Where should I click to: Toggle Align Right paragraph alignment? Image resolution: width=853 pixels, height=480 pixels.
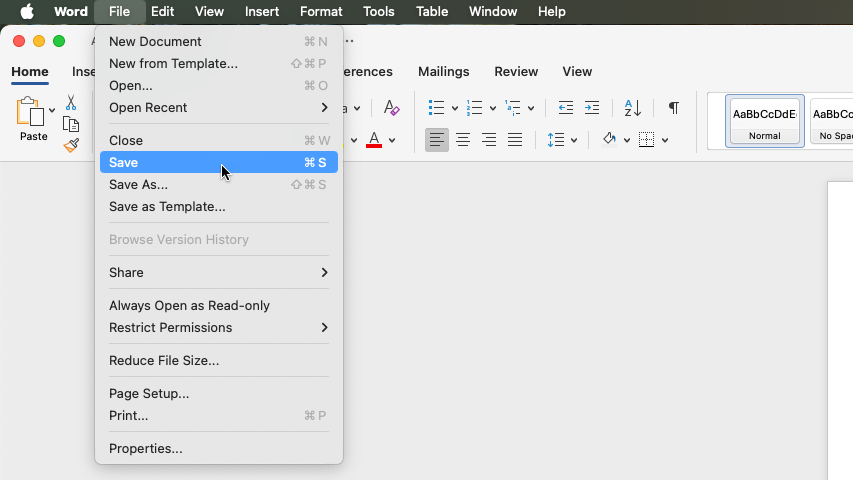(x=489, y=140)
